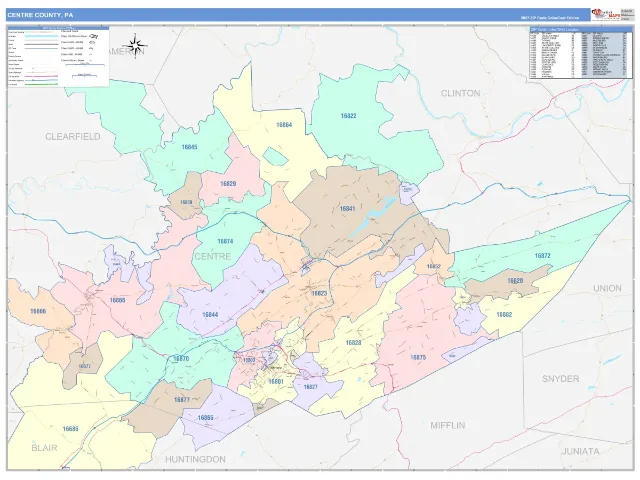
Task: Open the ZIP code index table
Action: [x=581, y=52]
